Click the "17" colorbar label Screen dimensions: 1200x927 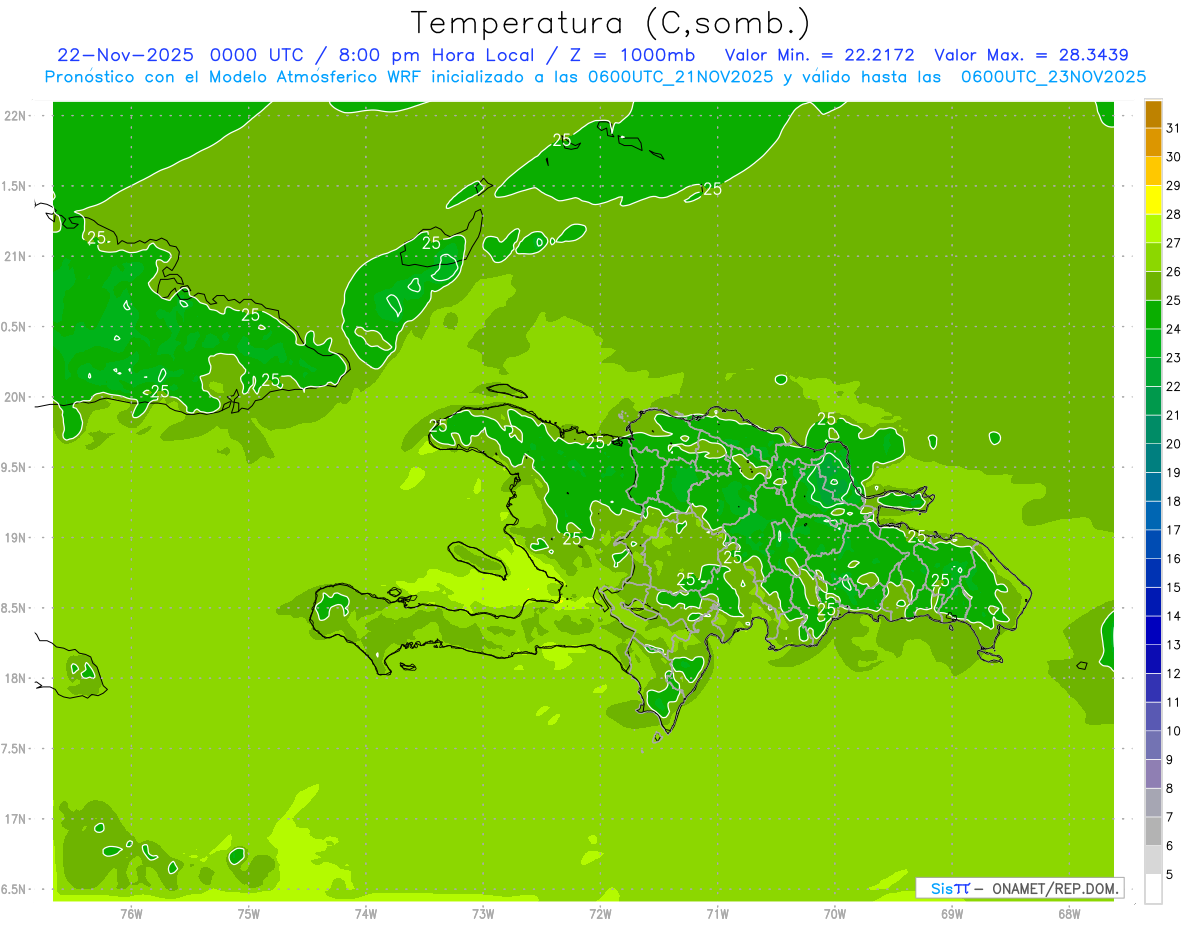[1173, 530]
